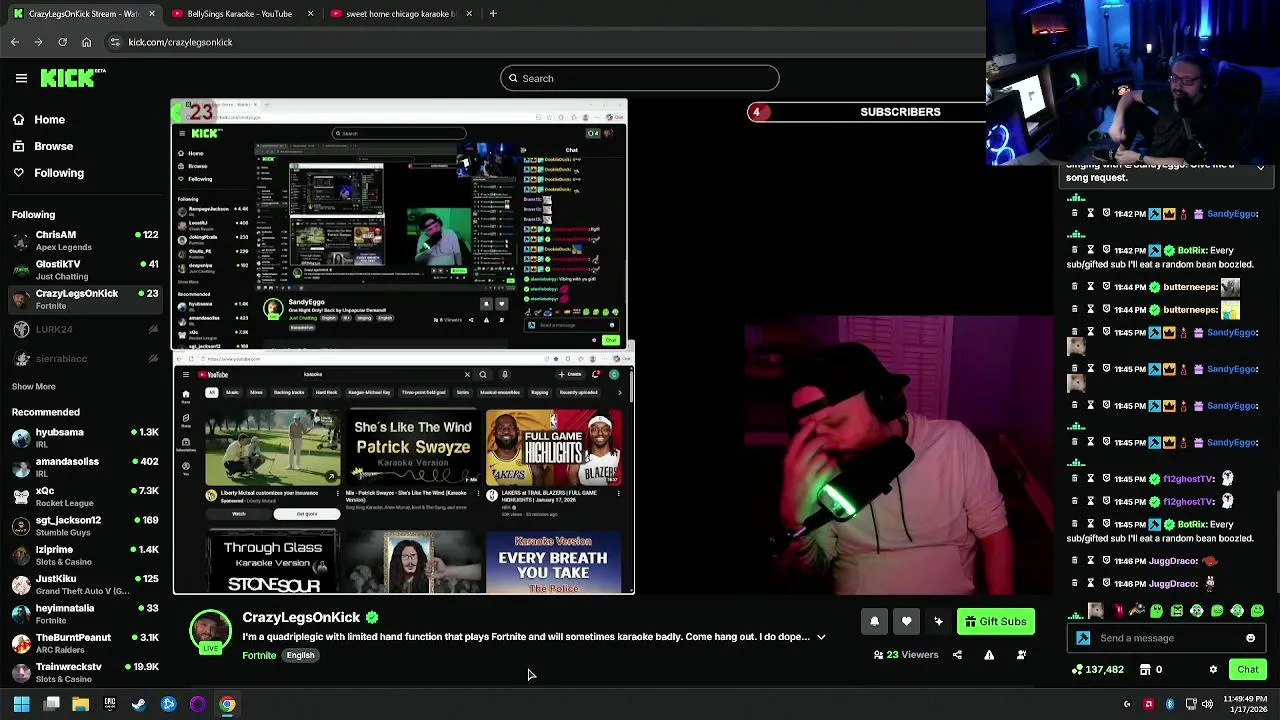The height and width of the screenshot is (720, 1280).
Task: Click the user icon beside the report icon
Action: pos(1021,655)
